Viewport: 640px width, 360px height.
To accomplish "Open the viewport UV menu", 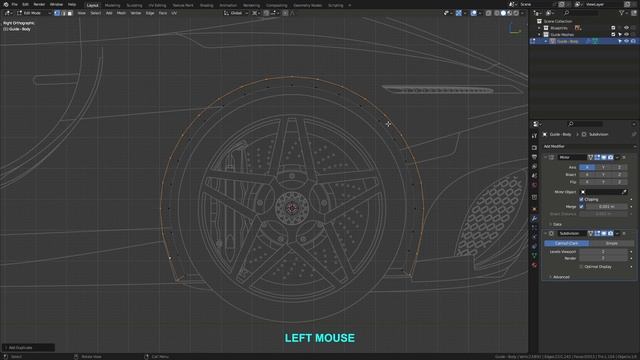I will point(174,13).
